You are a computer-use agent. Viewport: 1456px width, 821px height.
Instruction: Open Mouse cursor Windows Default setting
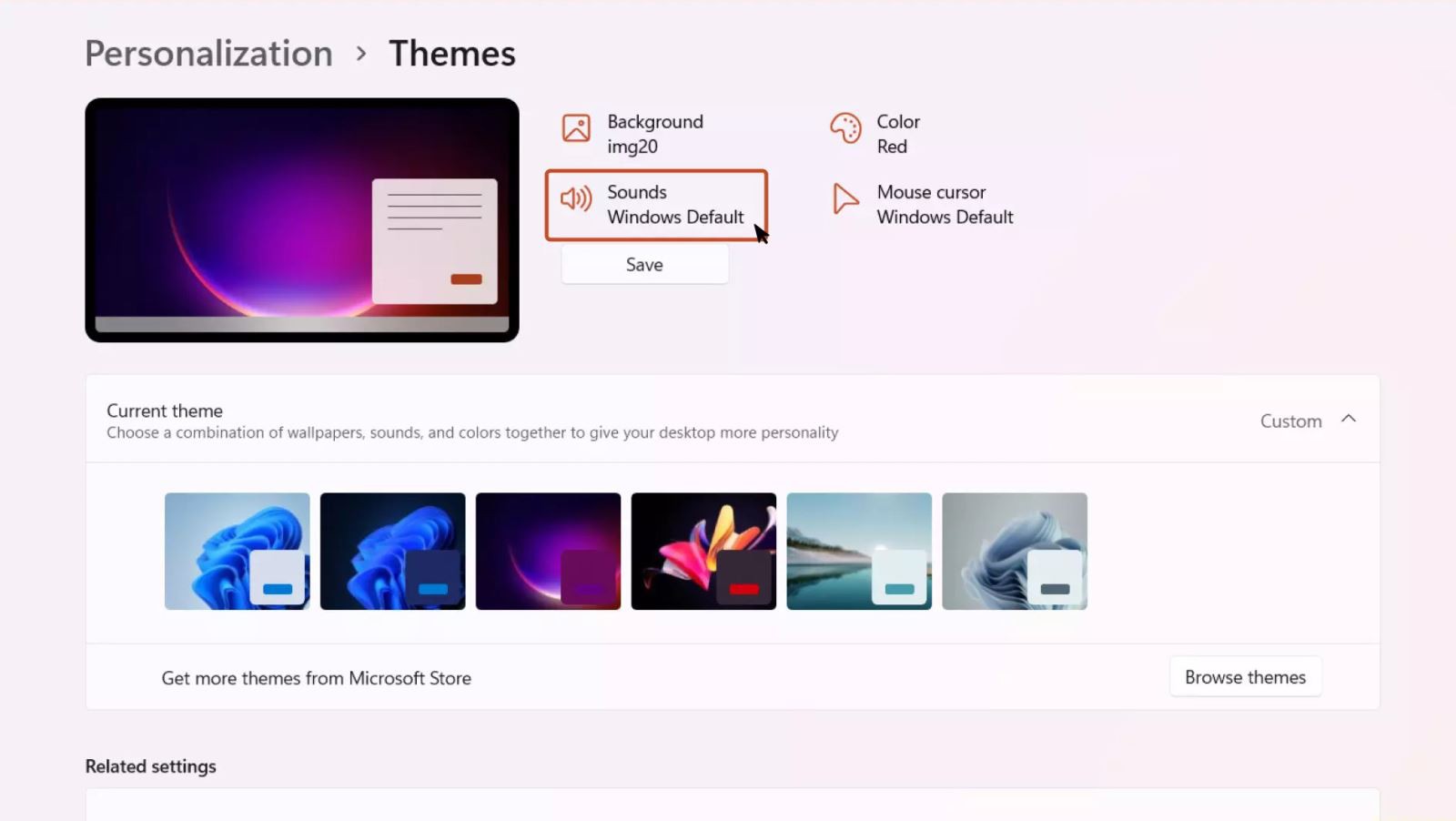[x=924, y=205]
